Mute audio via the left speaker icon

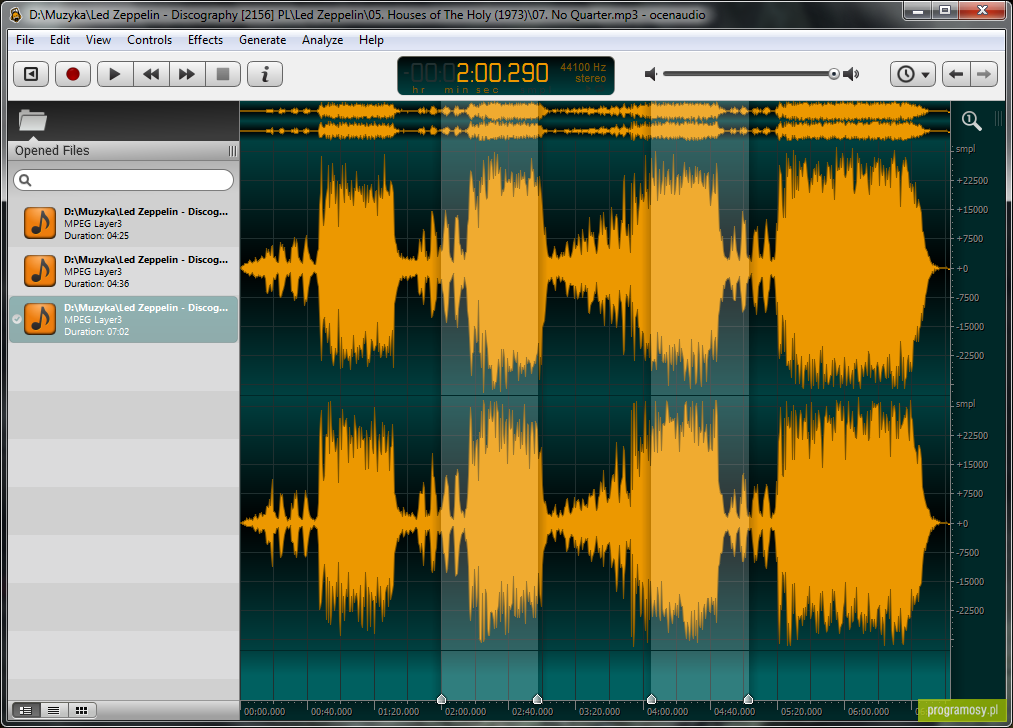coord(651,74)
